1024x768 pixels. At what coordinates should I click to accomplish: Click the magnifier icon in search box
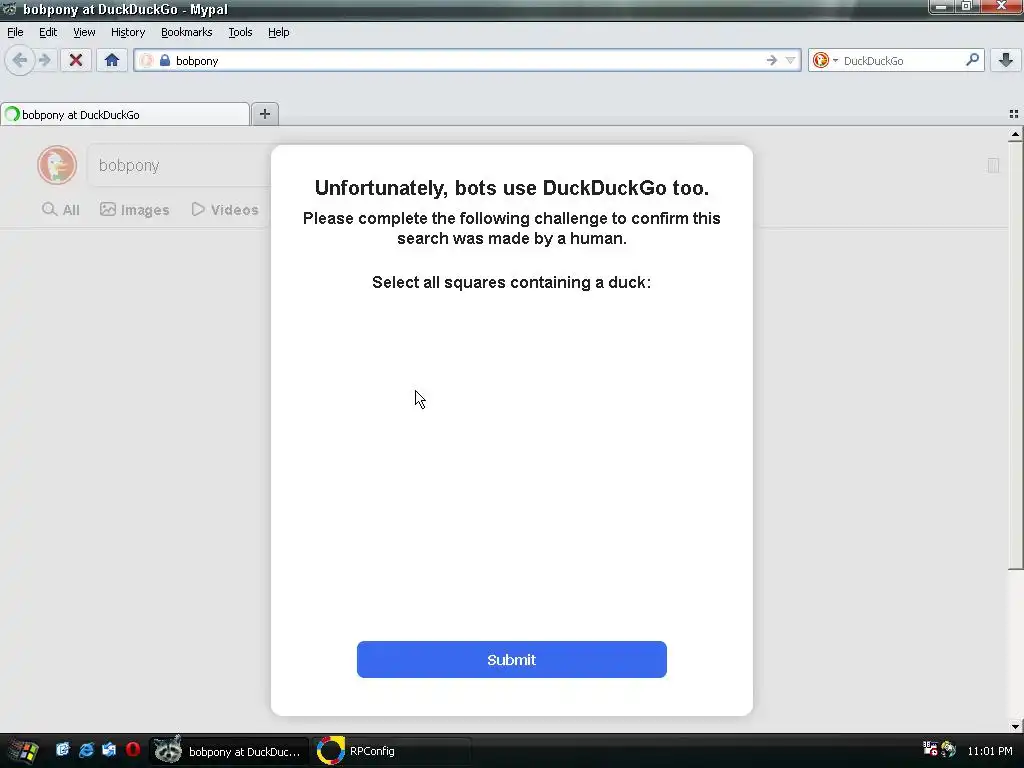pos(972,60)
